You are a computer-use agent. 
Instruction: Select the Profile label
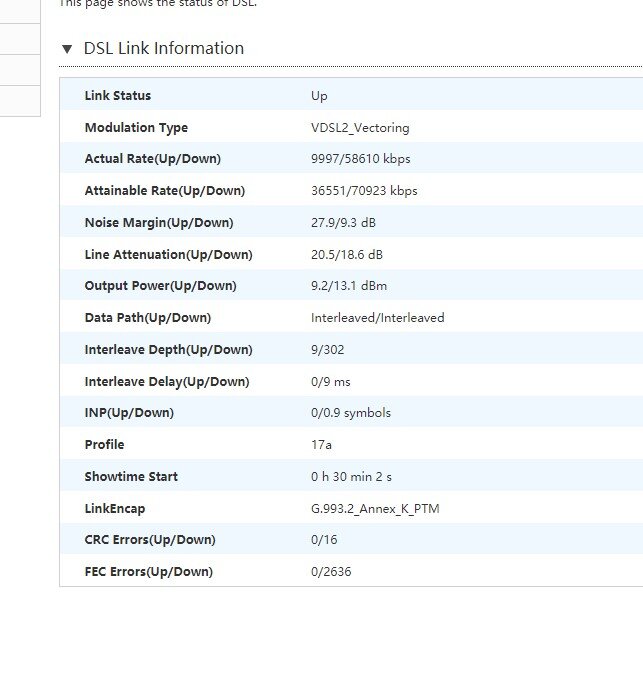(x=104, y=444)
